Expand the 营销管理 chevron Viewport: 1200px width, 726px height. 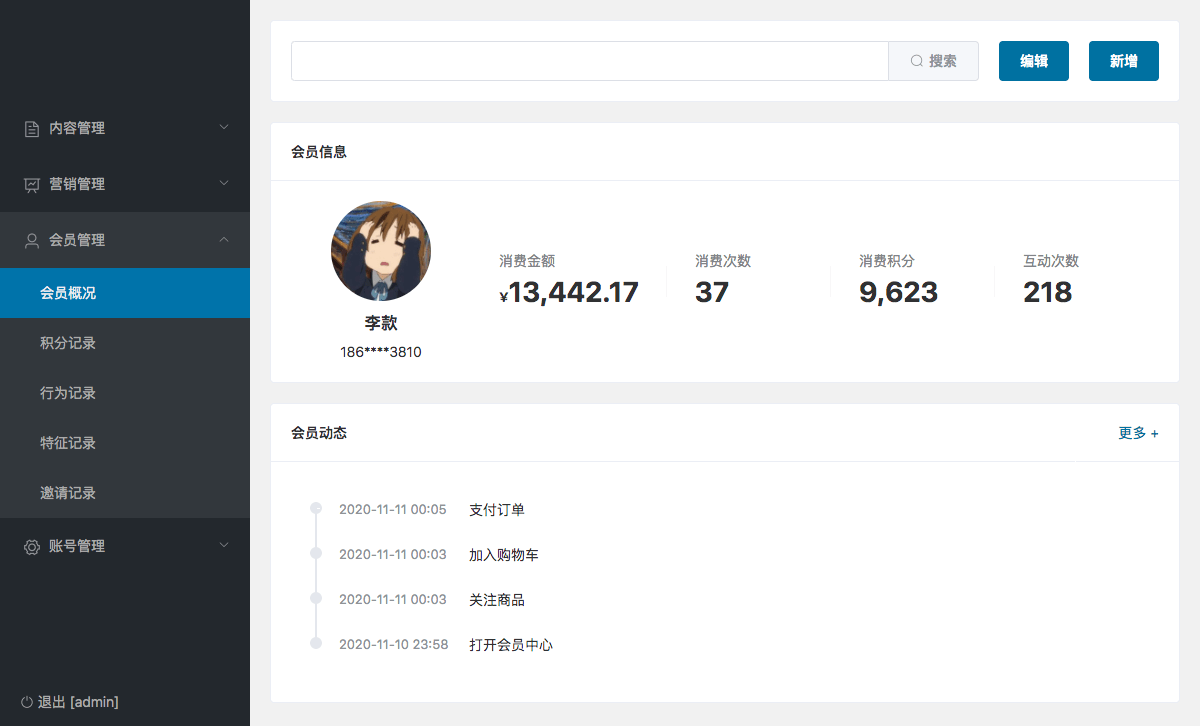pos(224,183)
